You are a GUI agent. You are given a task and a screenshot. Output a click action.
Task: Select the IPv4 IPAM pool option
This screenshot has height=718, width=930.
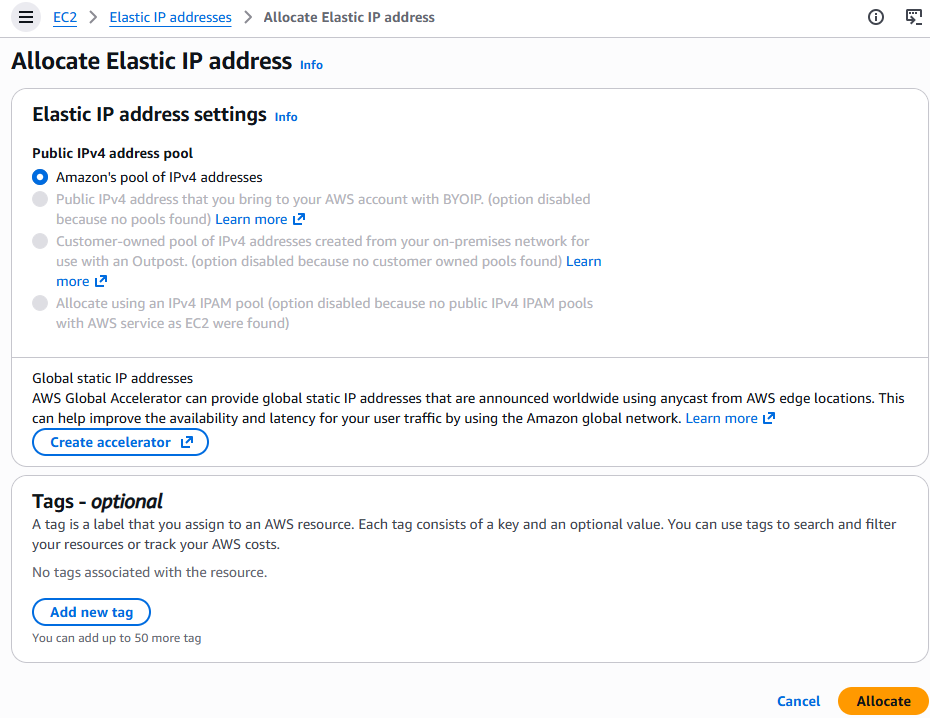(40, 303)
